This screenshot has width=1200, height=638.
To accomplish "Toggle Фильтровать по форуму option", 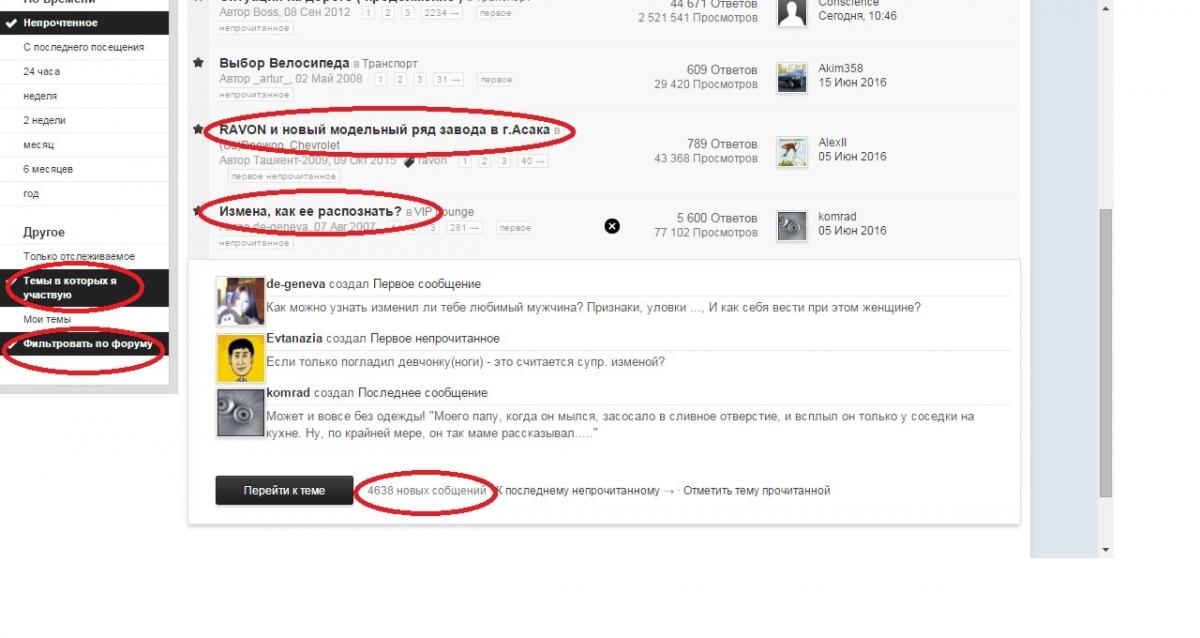I will (84, 344).
